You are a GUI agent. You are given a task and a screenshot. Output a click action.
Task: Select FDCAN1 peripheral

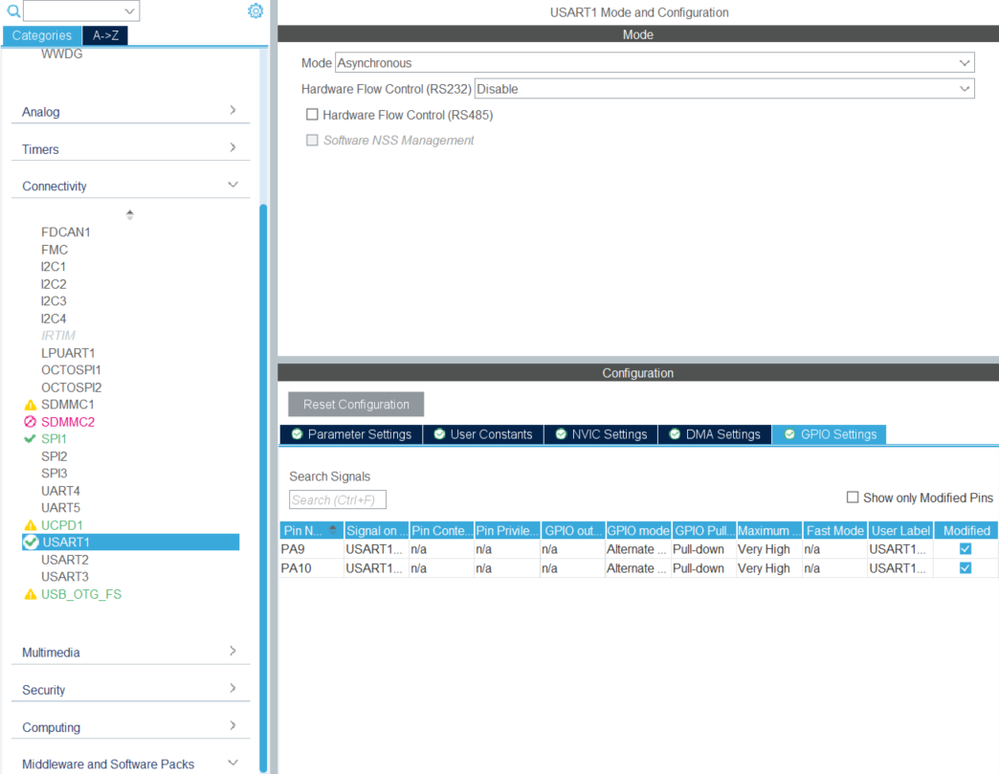[66, 232]
